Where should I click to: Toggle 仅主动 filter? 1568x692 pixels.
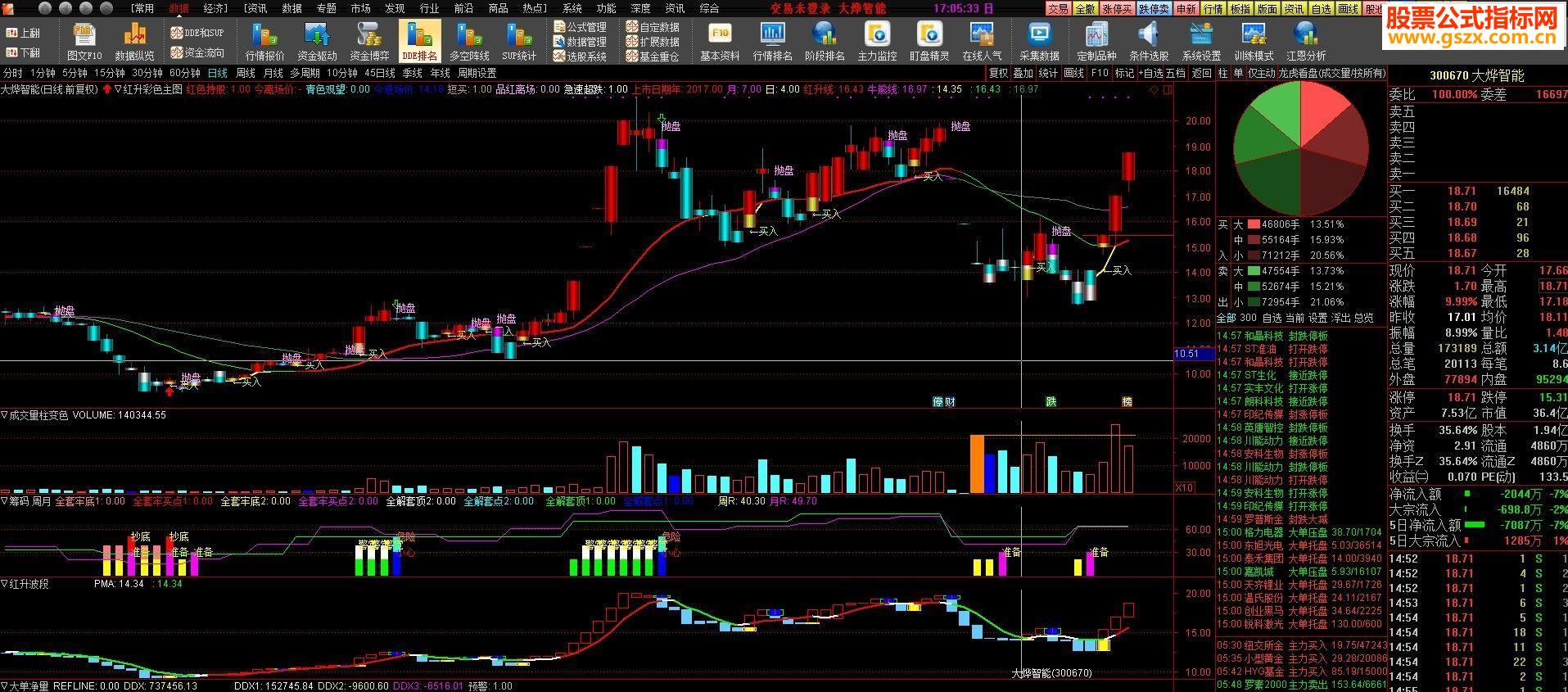coord(1262,73)
